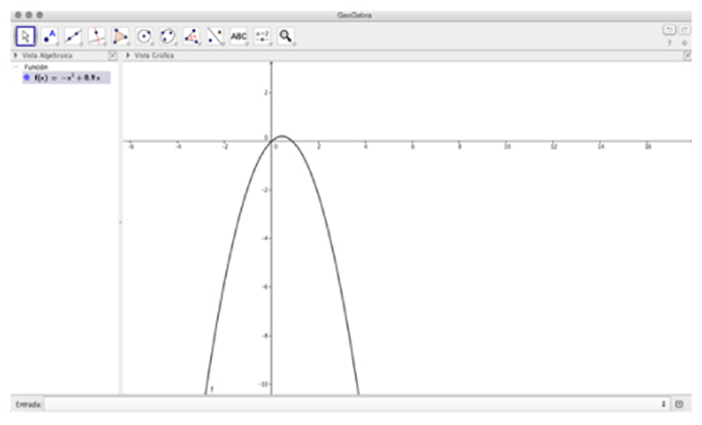Viewport: 702px width, 425px height.
Task: Toggle visibility dot of function f(x)
Action: 26,77
